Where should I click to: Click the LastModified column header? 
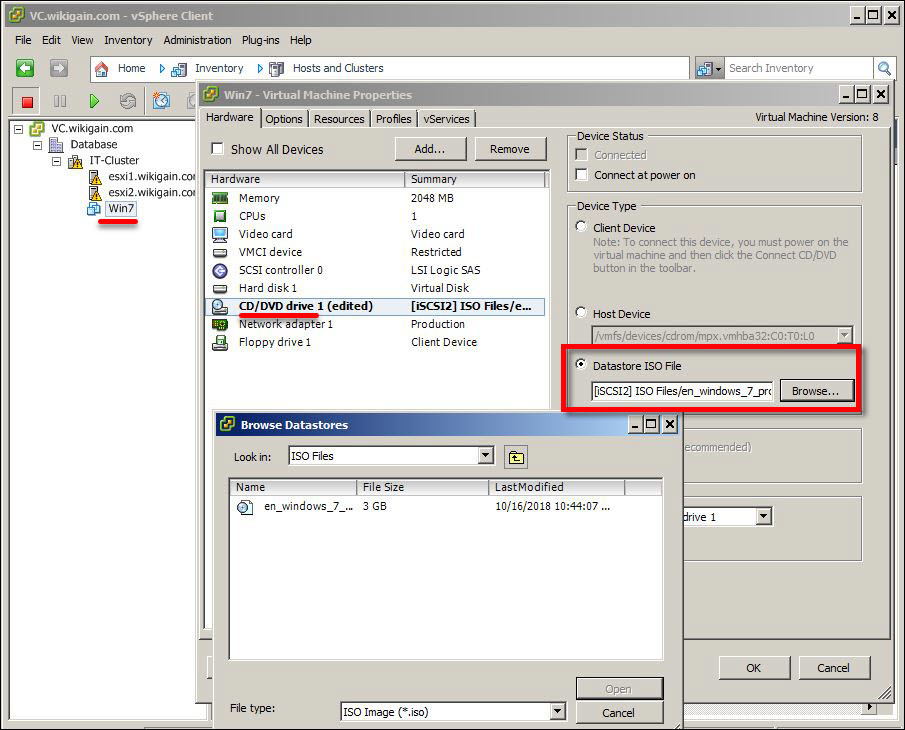(x=557, y=487)
